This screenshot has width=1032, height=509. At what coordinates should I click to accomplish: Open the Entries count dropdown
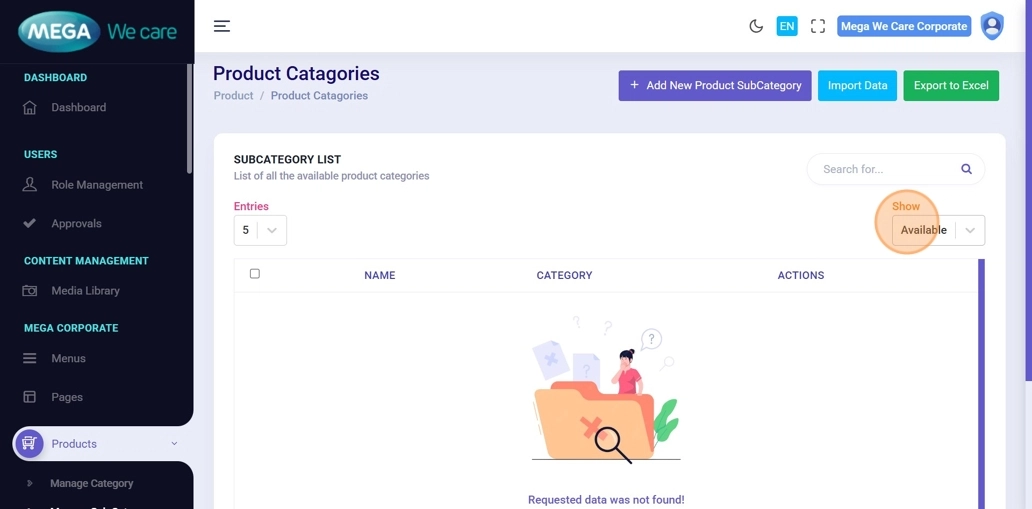pos(260,230)
